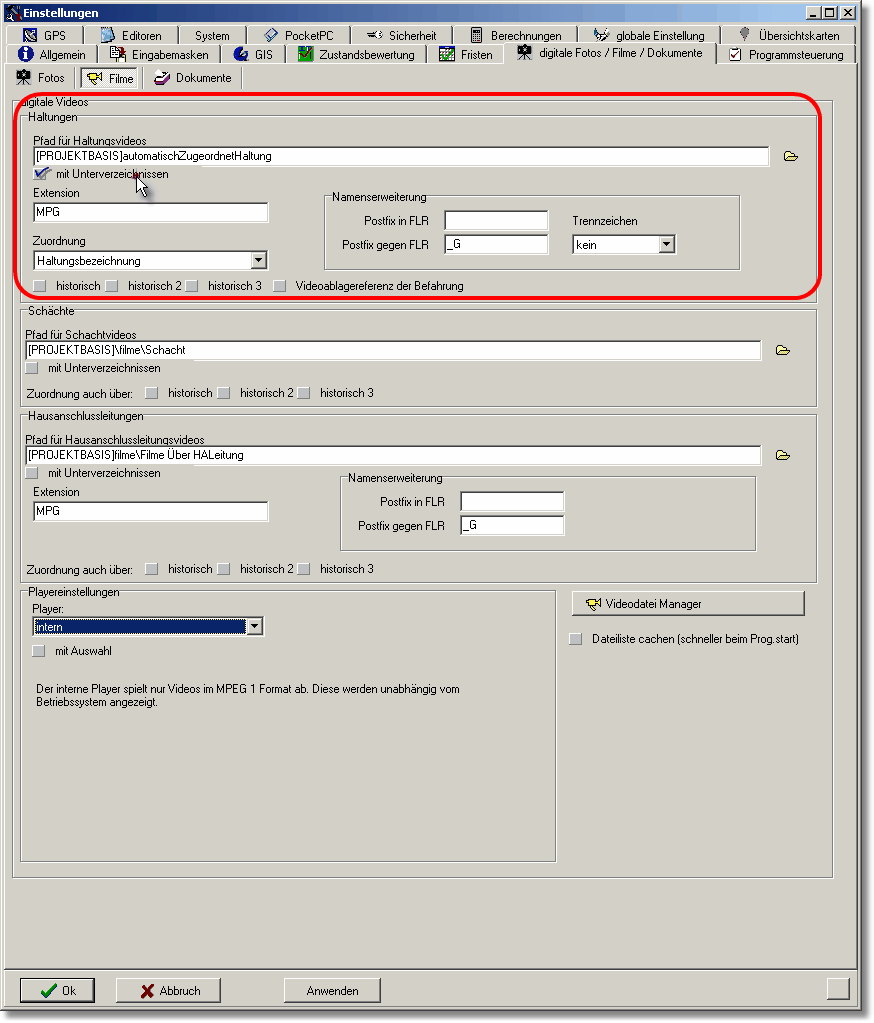Screen dimensions: 874x1023
Task: Switch to the PocketPC tab
Action: pyautogui.click(x=299, y=35)
